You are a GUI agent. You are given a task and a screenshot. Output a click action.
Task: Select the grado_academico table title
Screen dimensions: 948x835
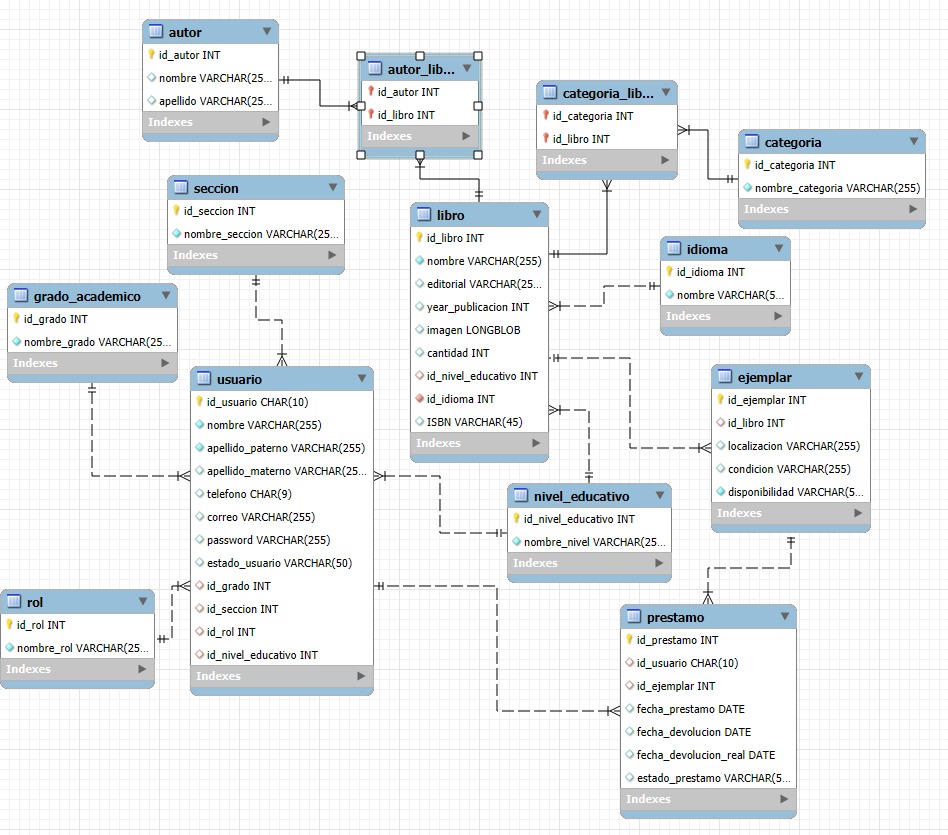pos(87,296)
